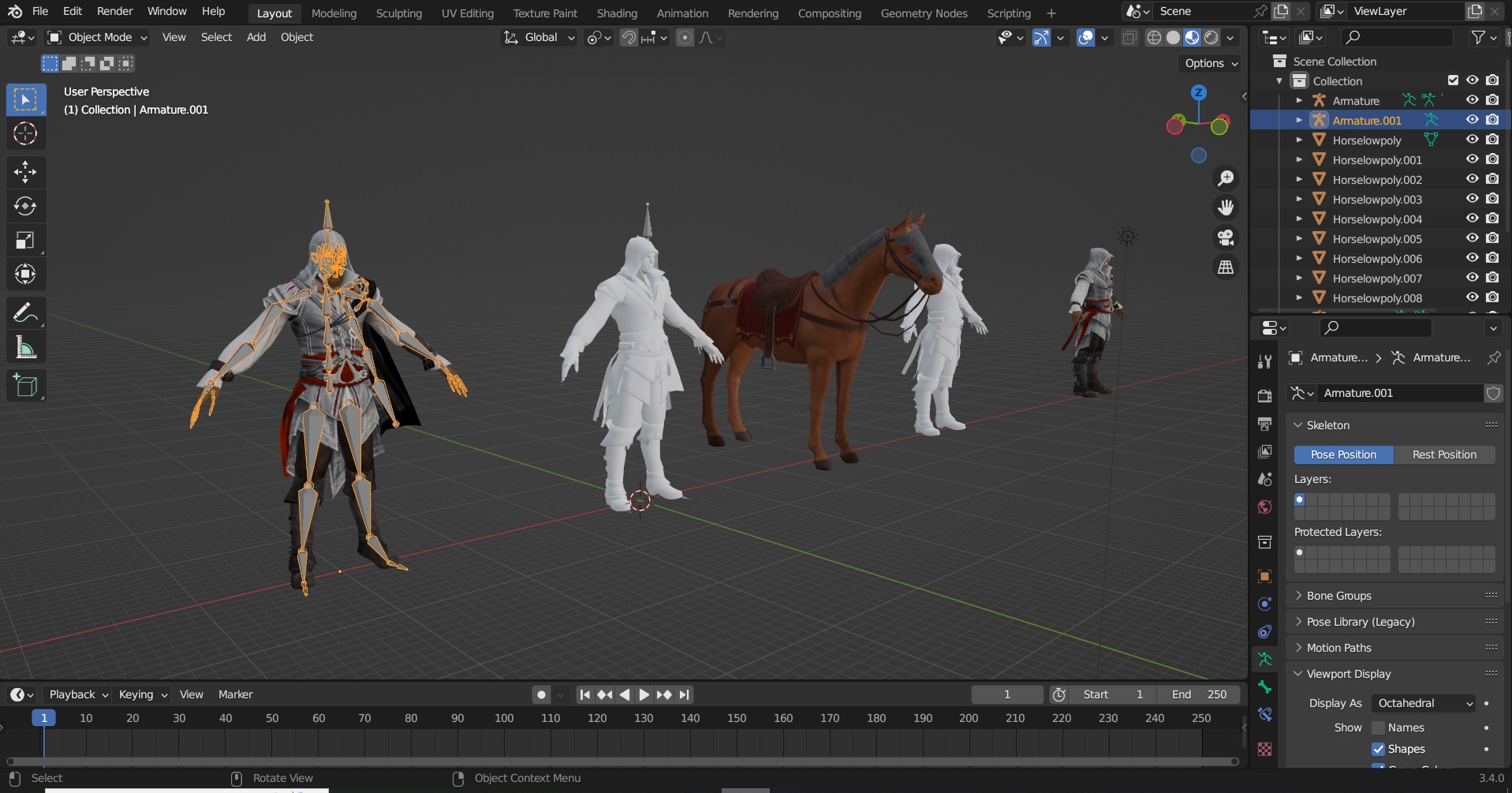
Task: Click the Select Box tool
Action: (25, 99)
